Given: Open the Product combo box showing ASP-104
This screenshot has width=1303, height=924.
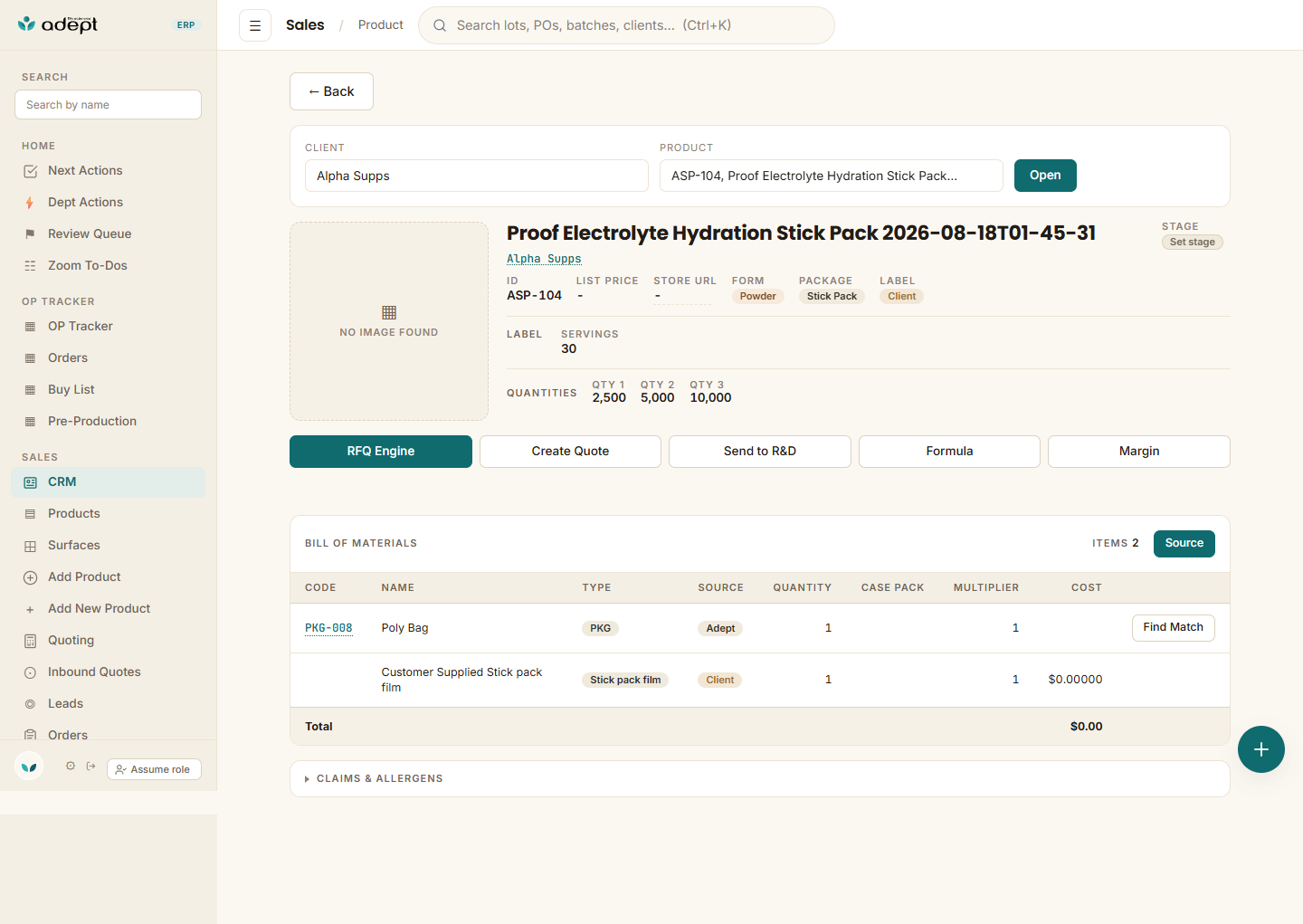Looking at the screenshot, I should tap(832, 176).
